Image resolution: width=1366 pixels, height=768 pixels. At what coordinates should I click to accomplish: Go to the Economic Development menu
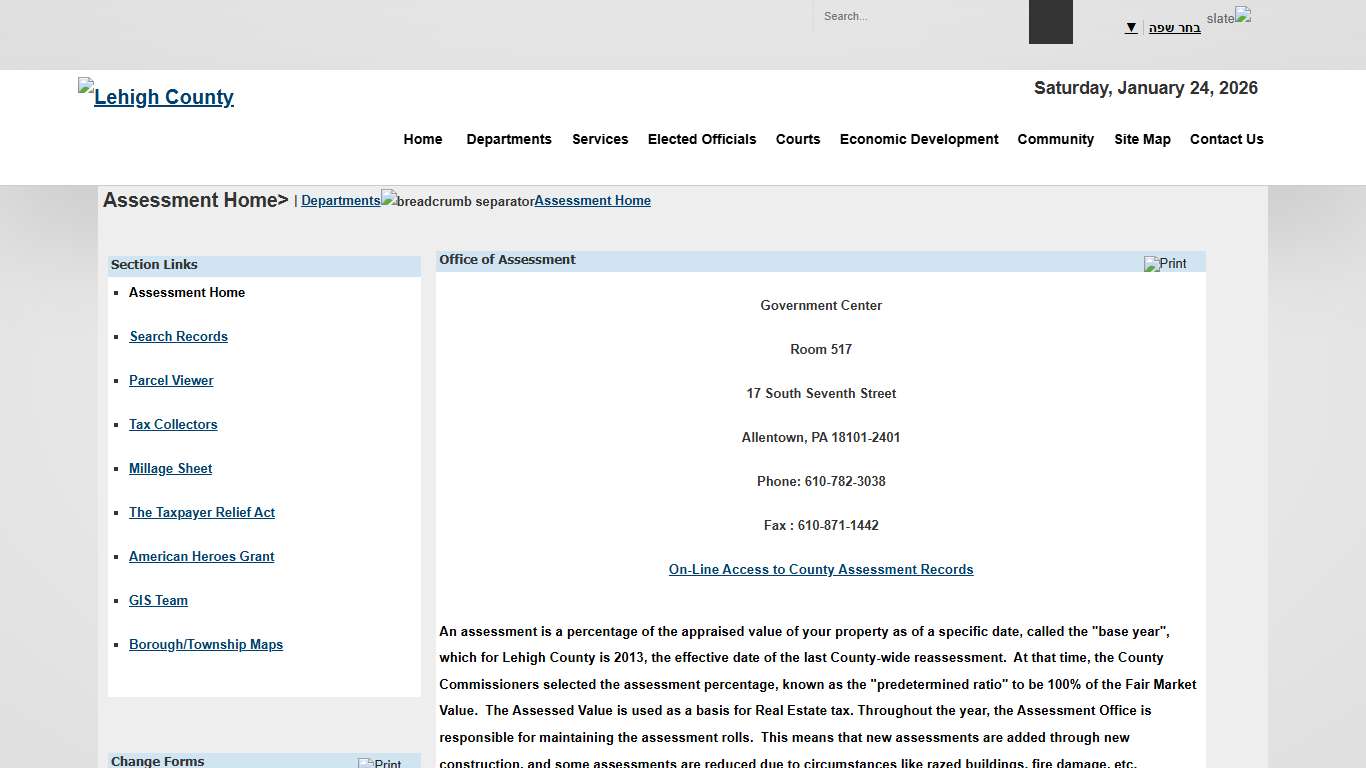(918, 139)
